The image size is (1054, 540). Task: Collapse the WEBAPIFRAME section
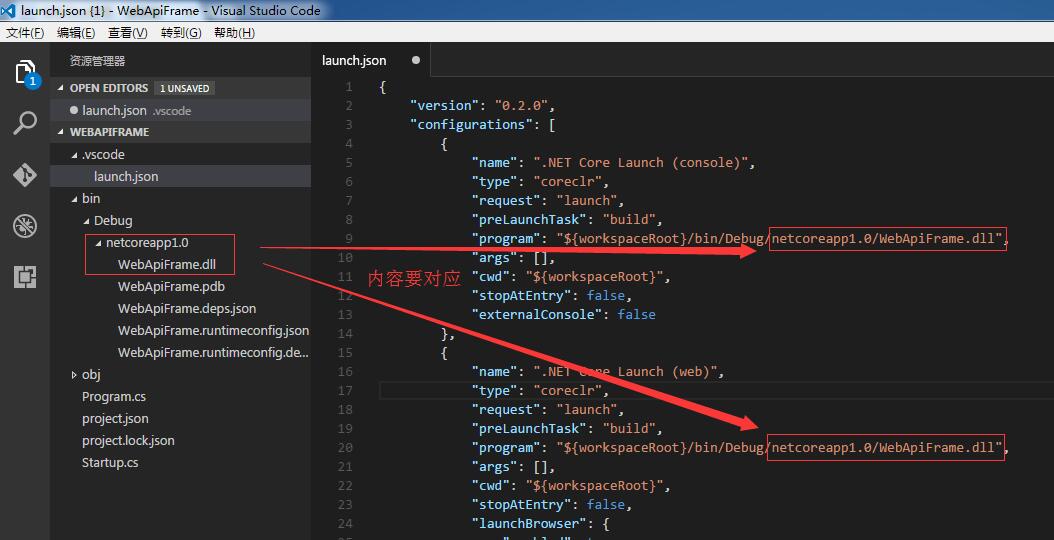coord(61,132)
